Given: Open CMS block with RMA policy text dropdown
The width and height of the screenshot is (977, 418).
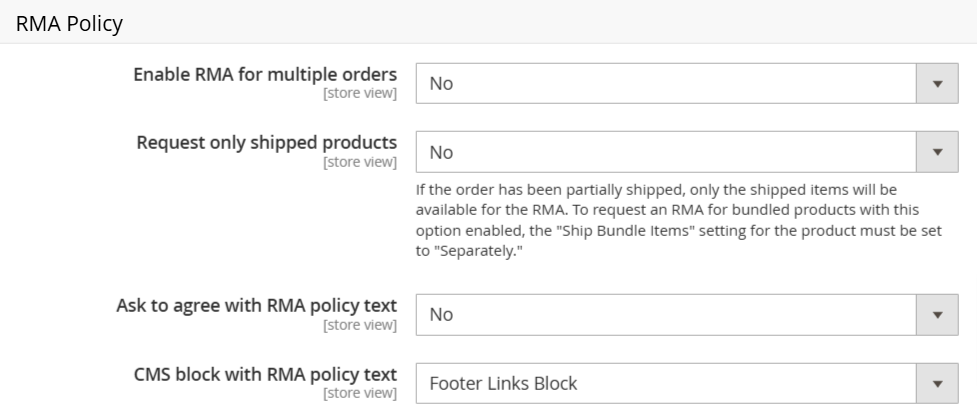Looking at the screenshot, I should pos(687,383).
